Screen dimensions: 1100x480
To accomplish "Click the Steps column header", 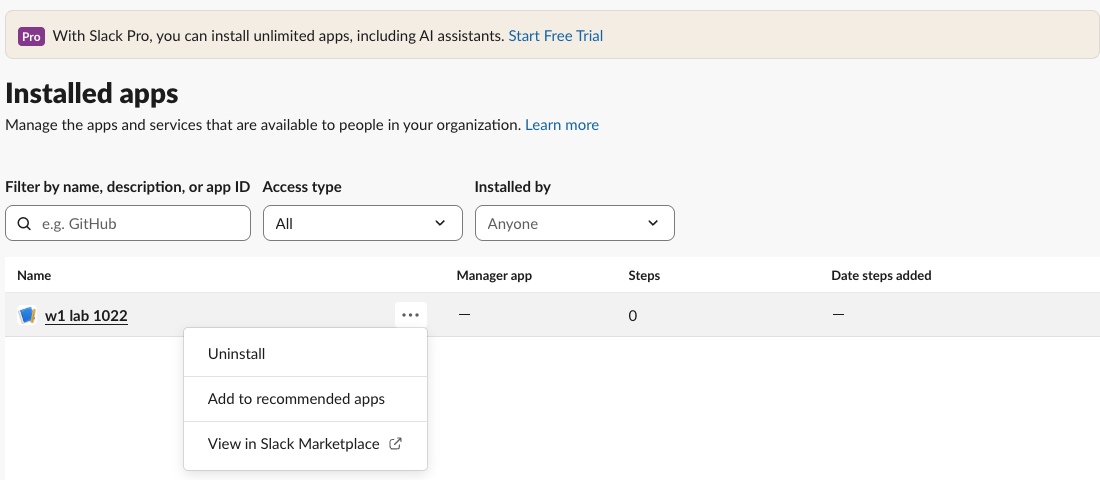I will tap(644, 276).
